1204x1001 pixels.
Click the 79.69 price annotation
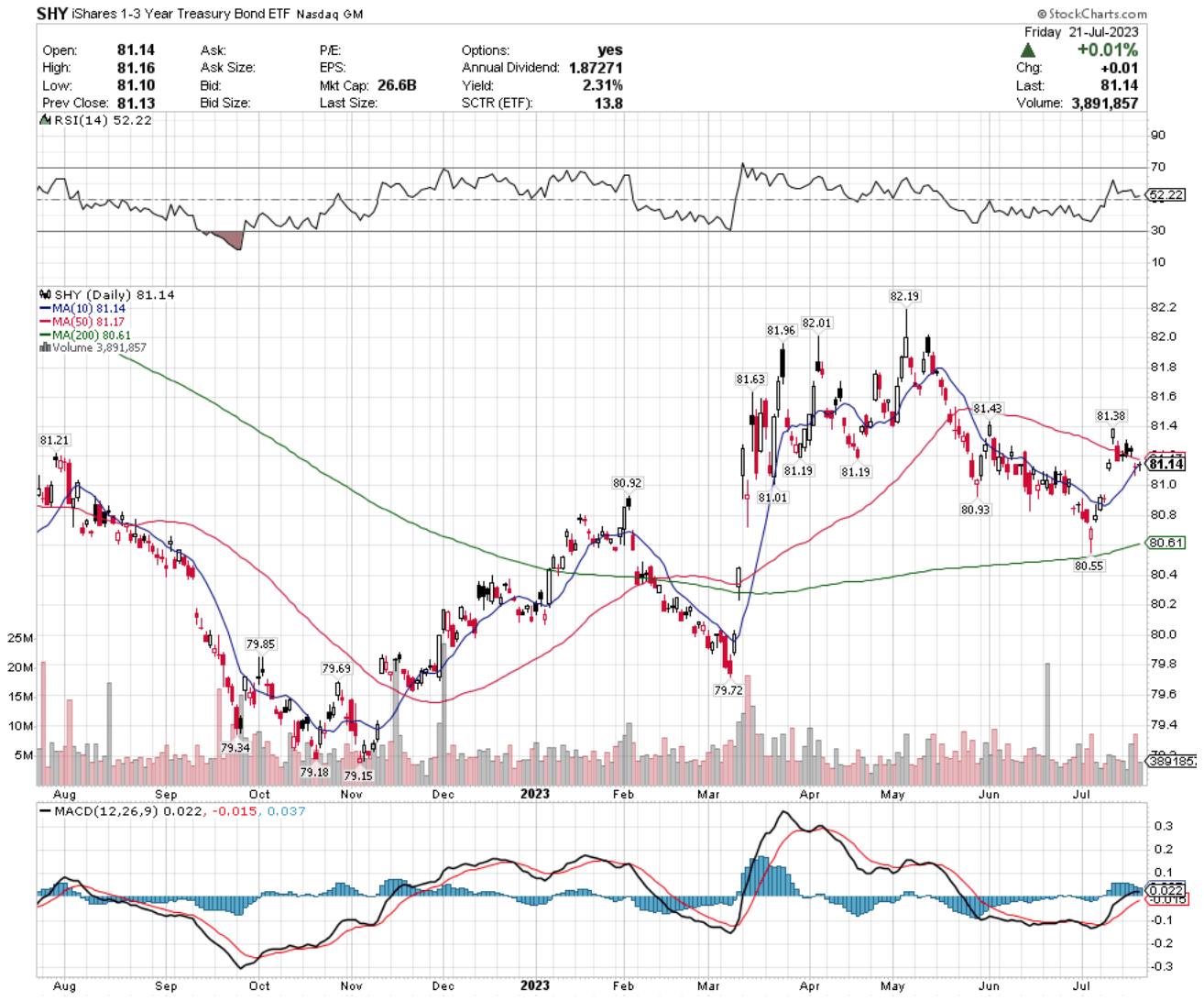tap(336, 669)
